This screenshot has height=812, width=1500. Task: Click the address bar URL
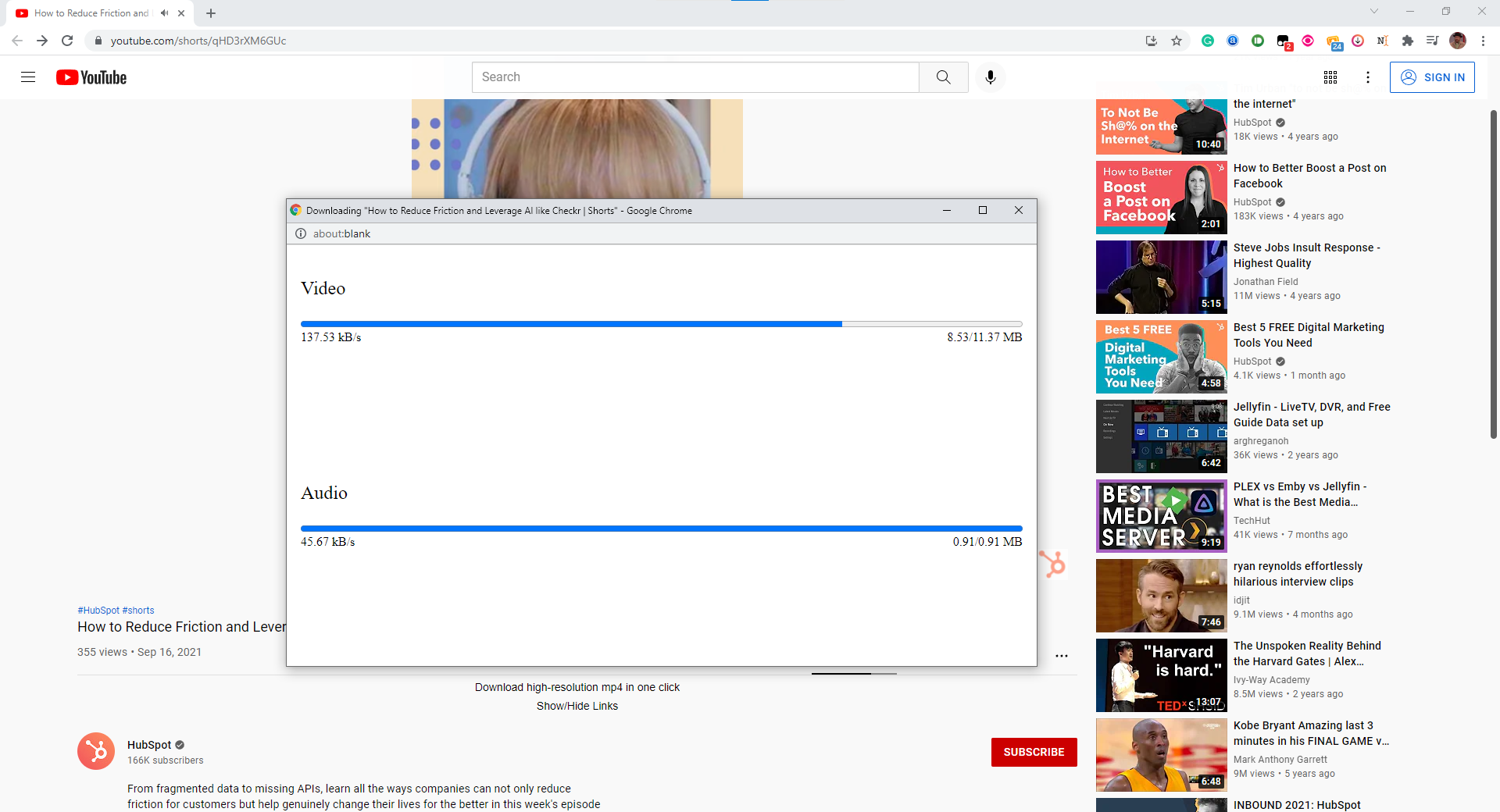198,41
